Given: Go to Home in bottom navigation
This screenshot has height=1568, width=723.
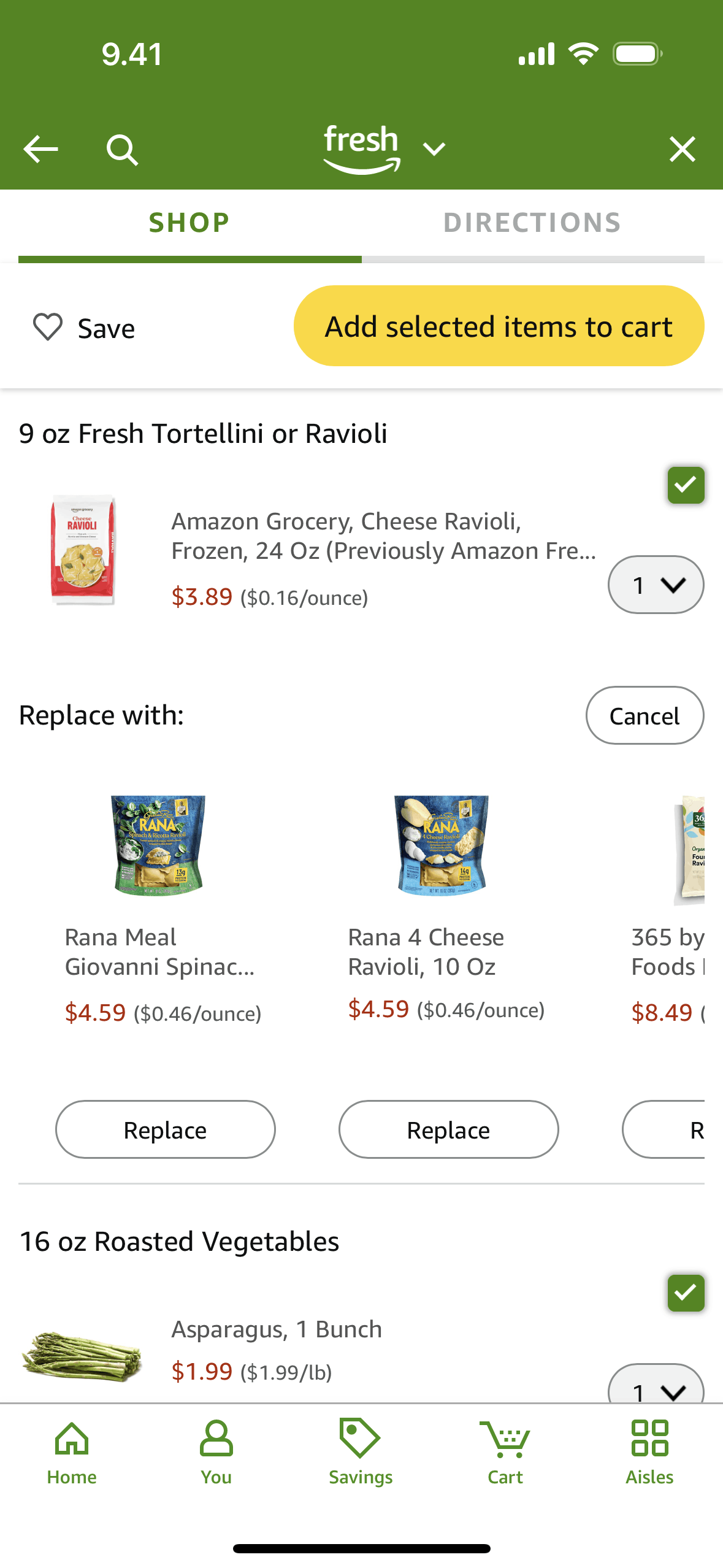Looking at the screenshot, I should click(x=72, y=1451).
